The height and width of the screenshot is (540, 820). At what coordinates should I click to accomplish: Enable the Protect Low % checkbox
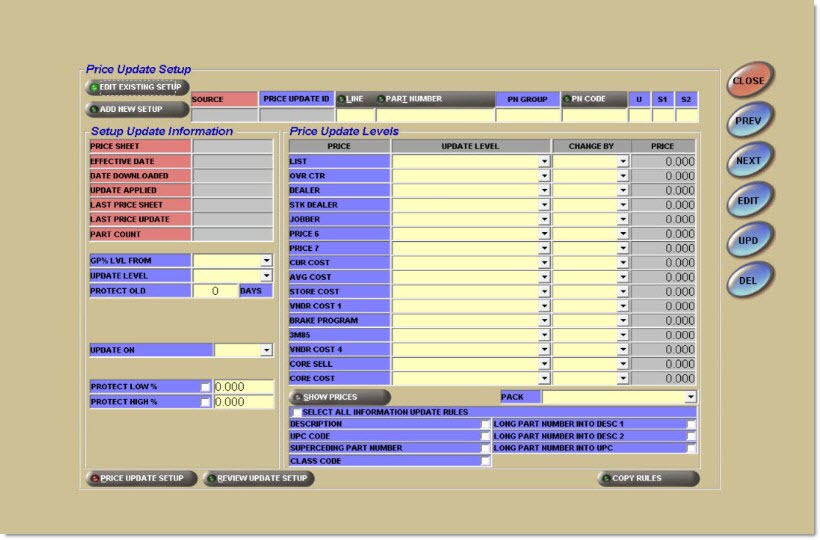coord(205,387)
